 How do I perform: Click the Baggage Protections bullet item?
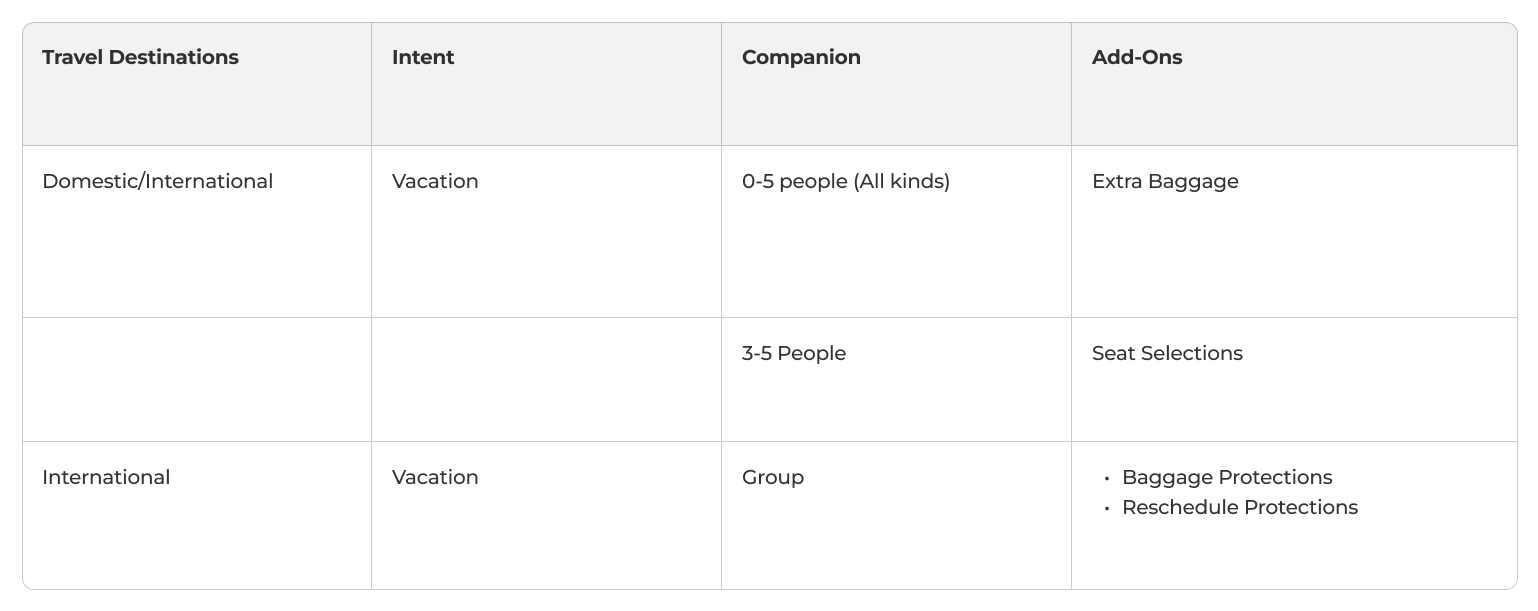click(1227, 477)
